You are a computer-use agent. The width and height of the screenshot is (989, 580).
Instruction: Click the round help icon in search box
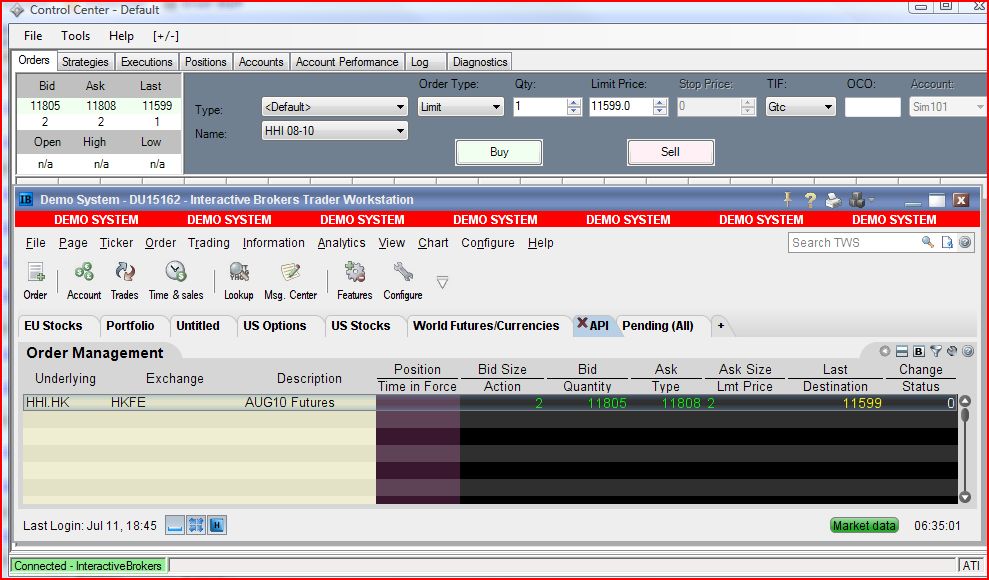coord(965,242)
